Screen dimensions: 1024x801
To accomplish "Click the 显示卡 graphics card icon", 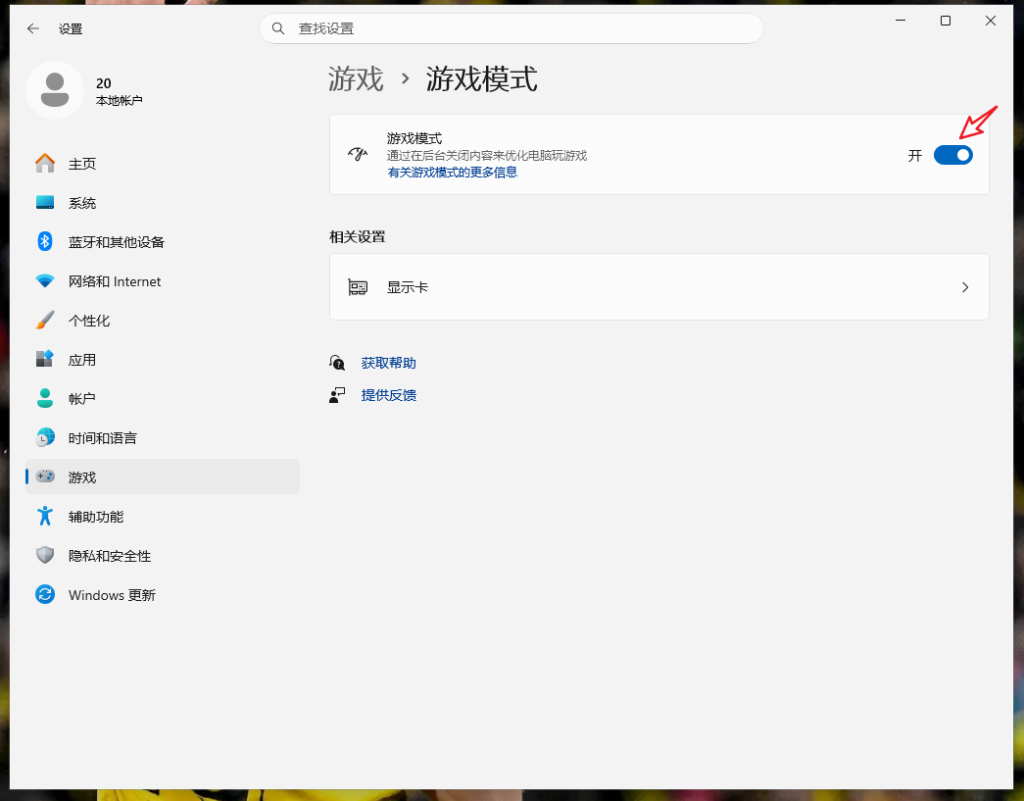I will pyautogui.click(x=358, y=287).
